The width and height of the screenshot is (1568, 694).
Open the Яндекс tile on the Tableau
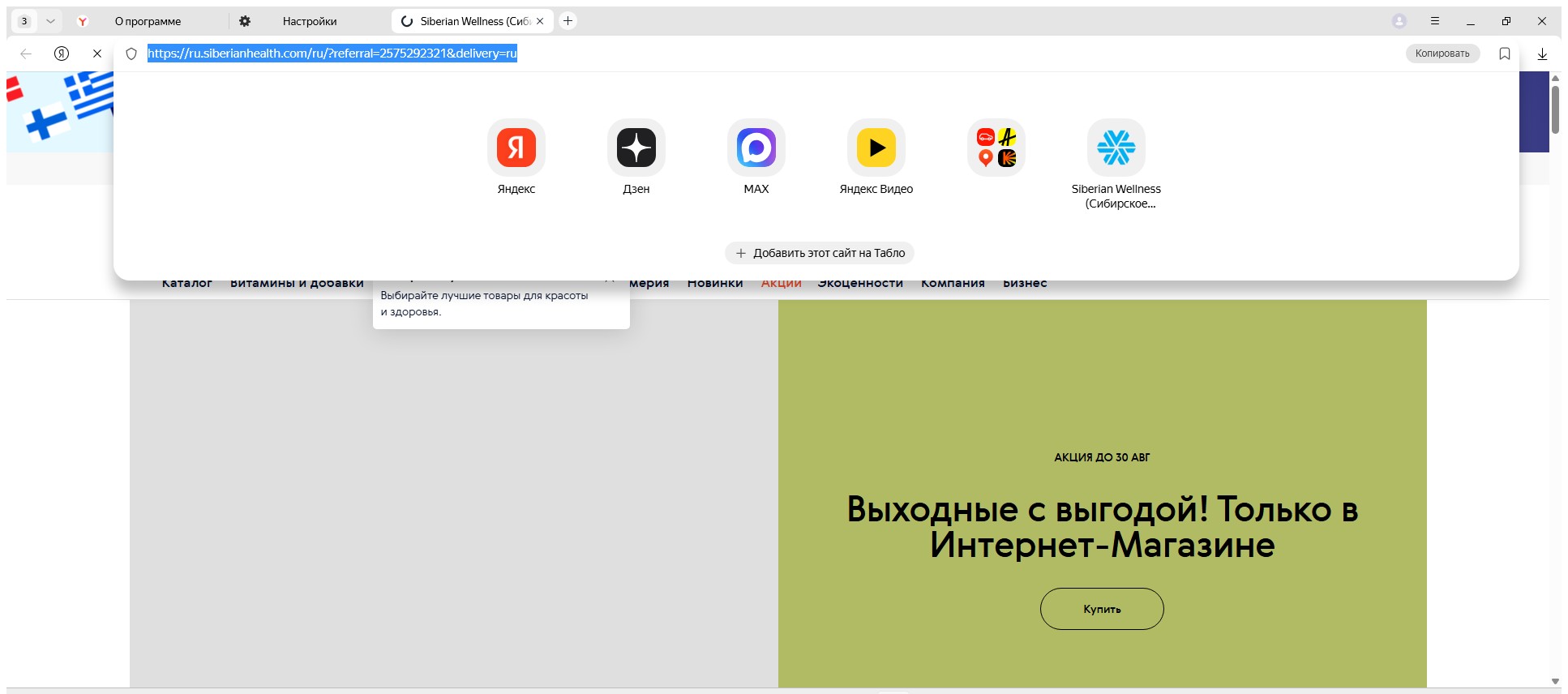coord(516,148)
